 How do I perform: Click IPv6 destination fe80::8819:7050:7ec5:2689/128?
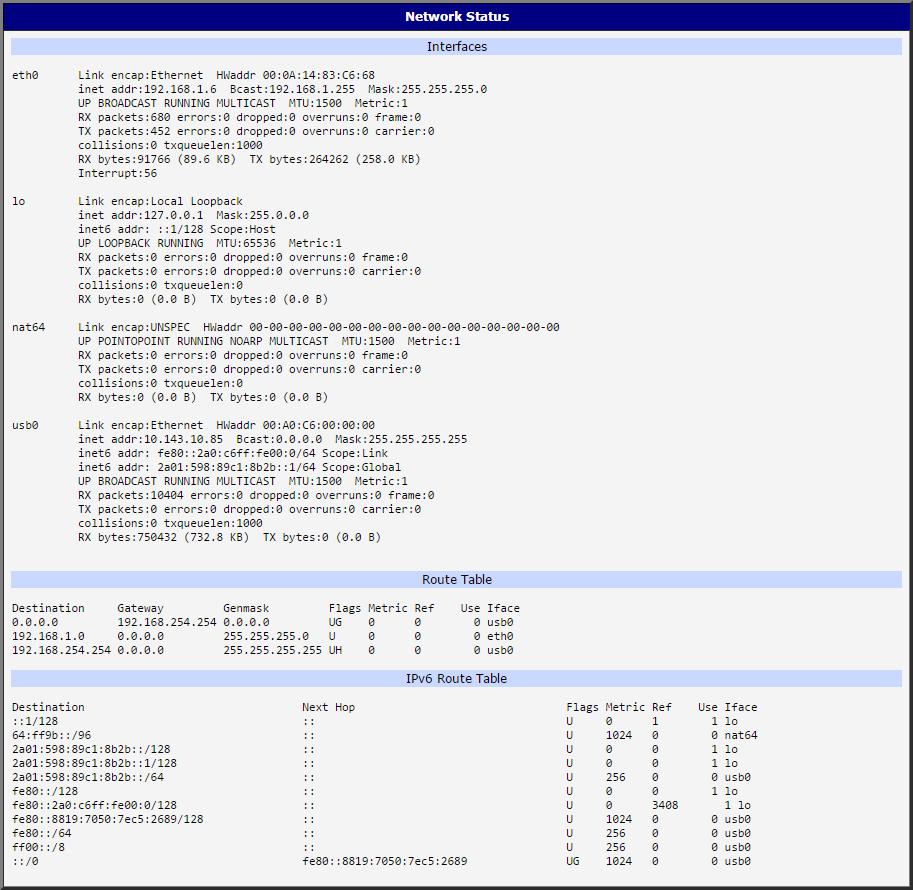(108, 819)
